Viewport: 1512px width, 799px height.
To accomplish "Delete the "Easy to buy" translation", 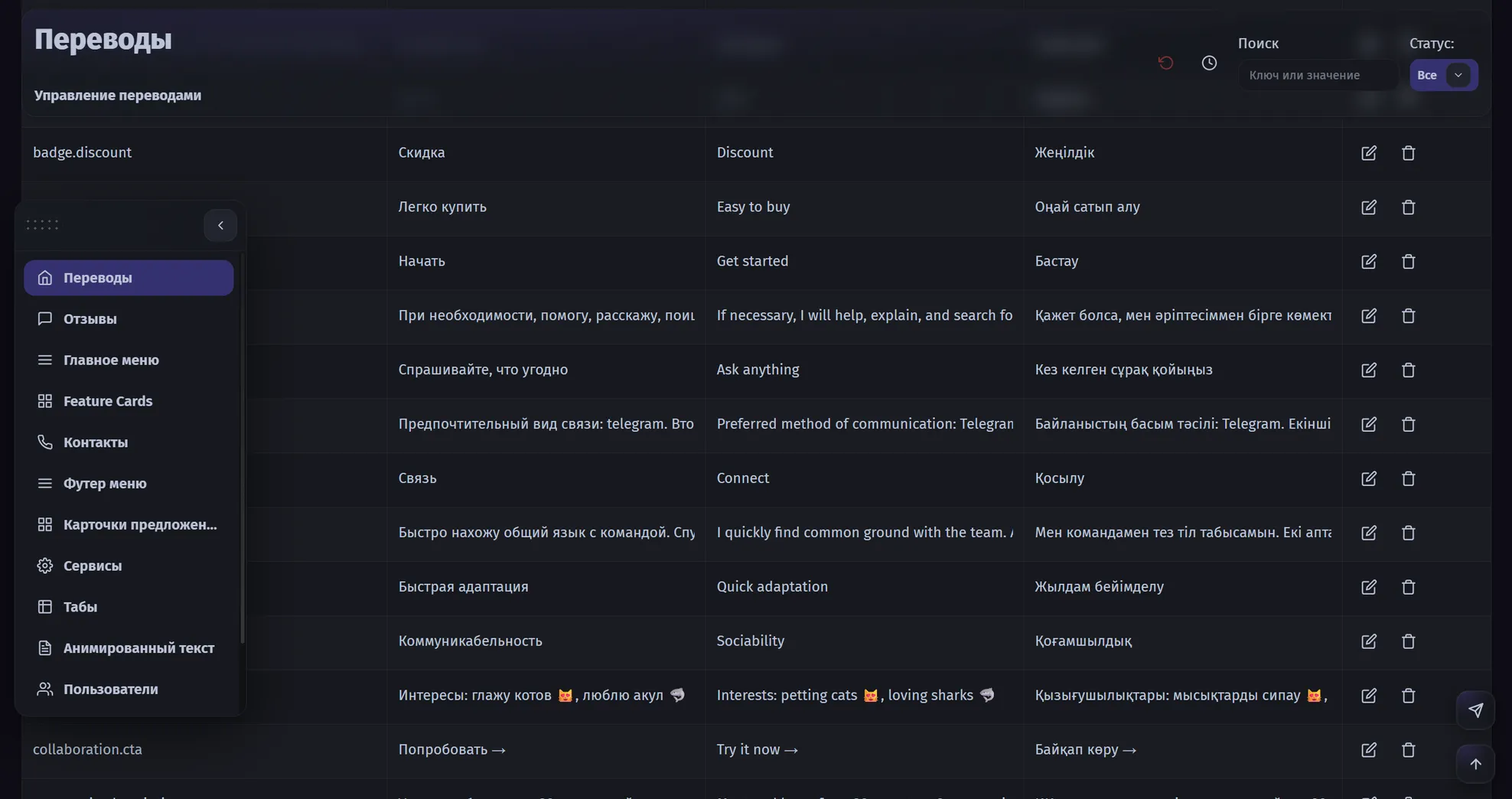I will [x=1409, y=207].
